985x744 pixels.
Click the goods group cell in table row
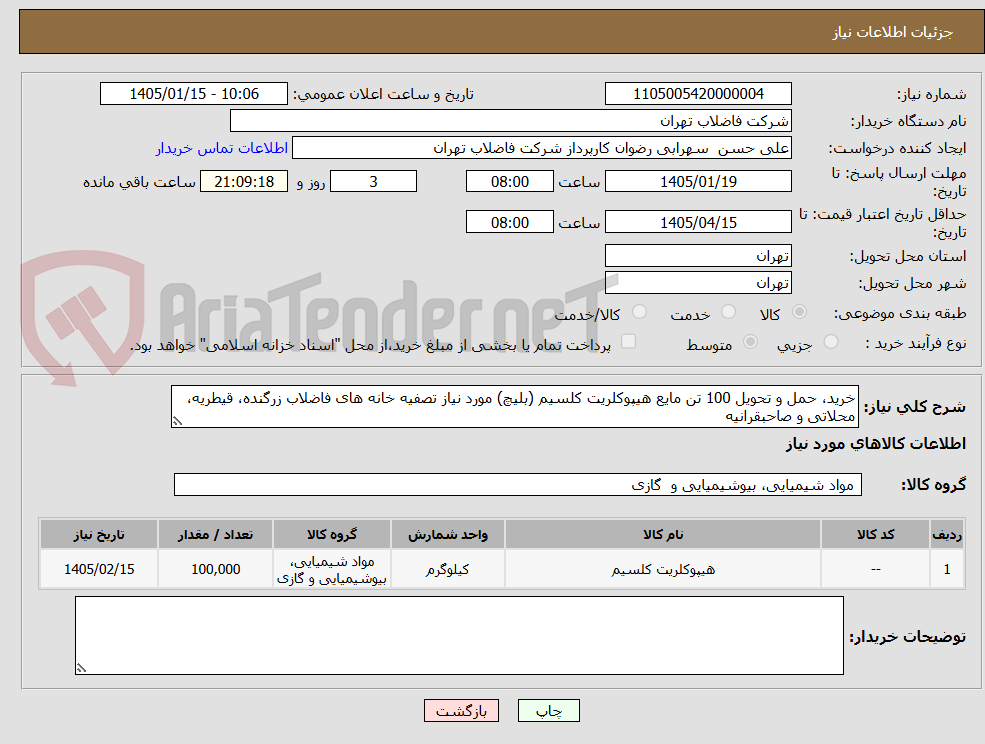point(332,569)
